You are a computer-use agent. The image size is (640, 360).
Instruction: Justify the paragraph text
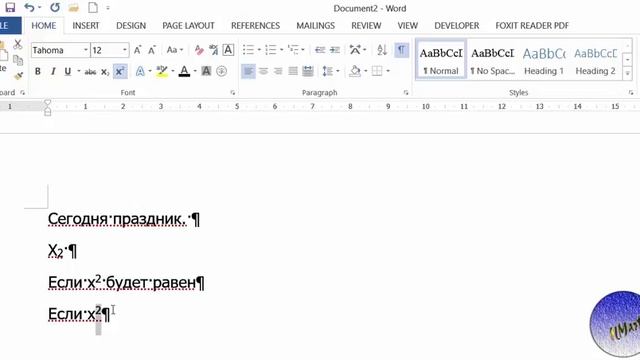point(293,71)
